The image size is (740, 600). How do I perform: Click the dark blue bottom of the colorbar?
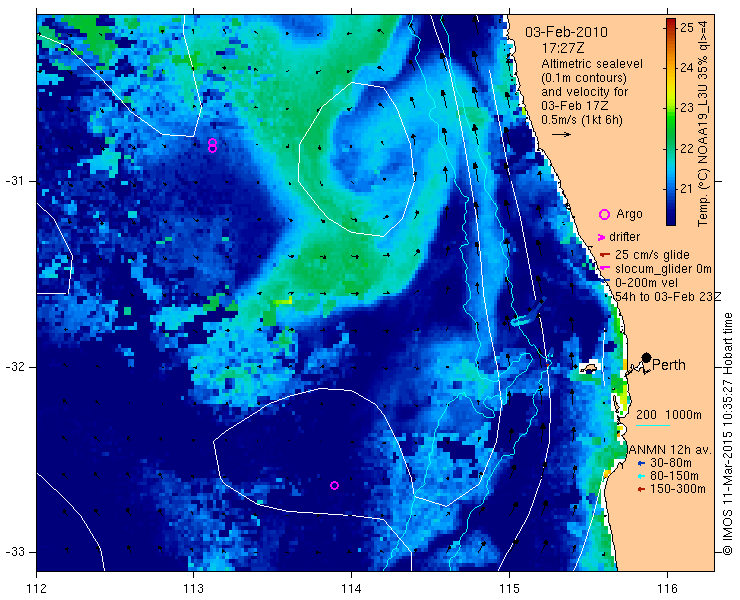tap(671, 220)
